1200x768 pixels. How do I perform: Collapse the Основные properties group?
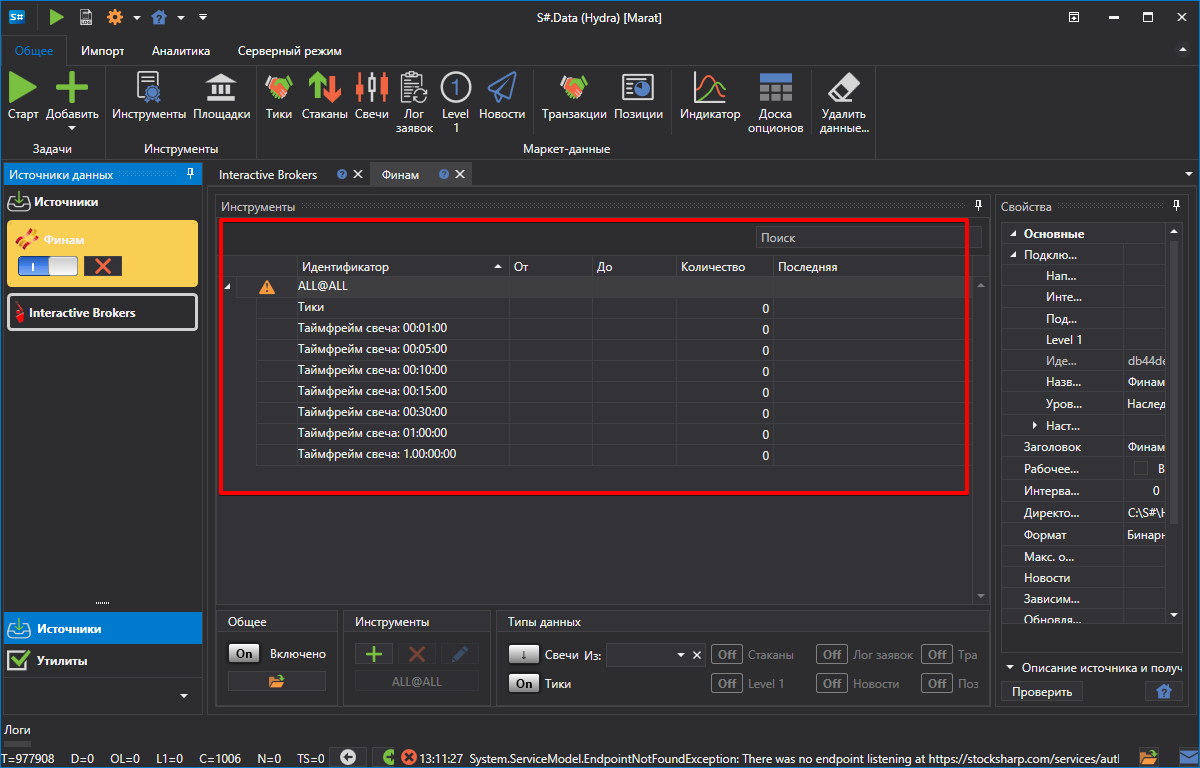pyautogui.click(x=1012, y=233)
